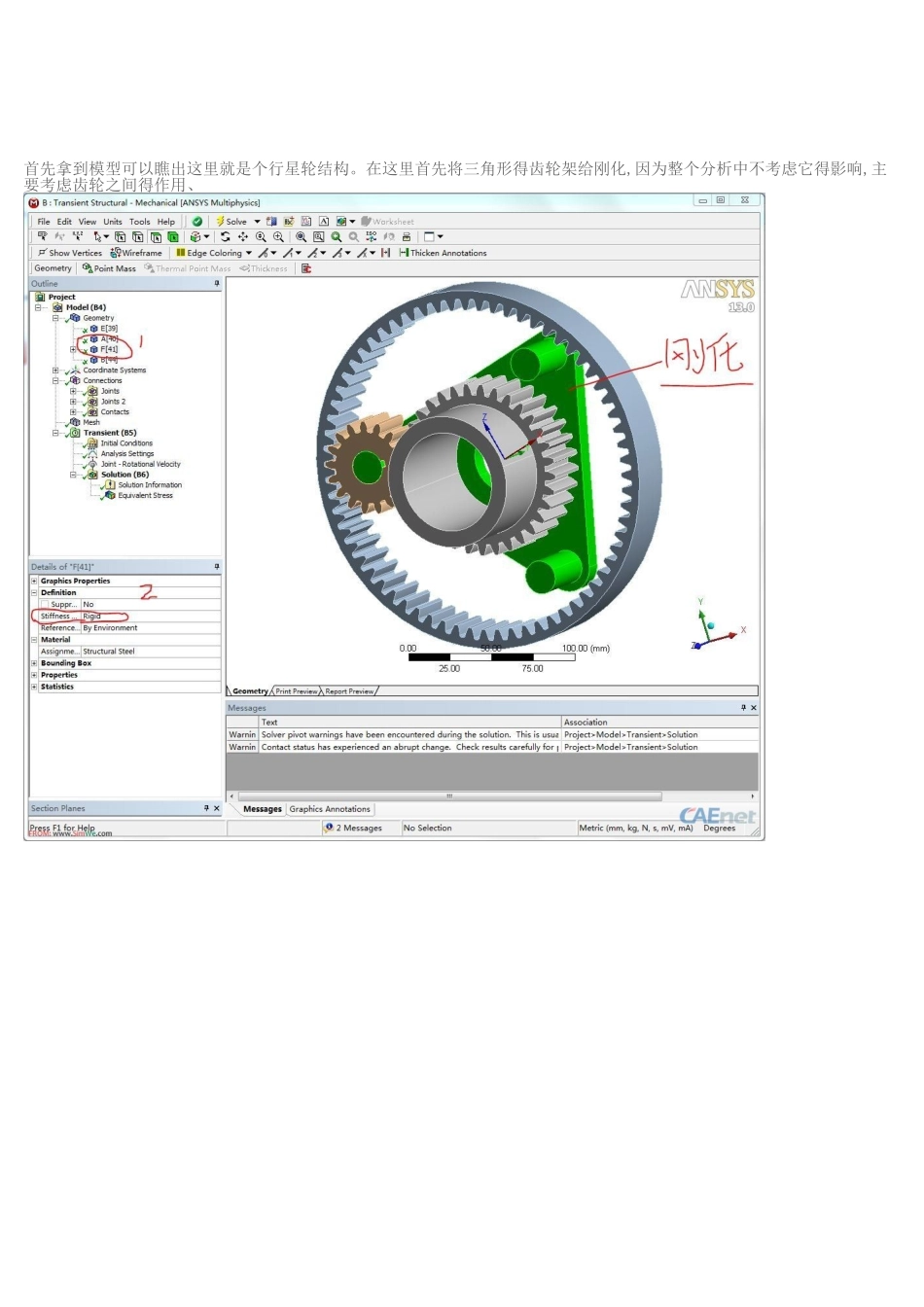Open the Units menu

113,222
